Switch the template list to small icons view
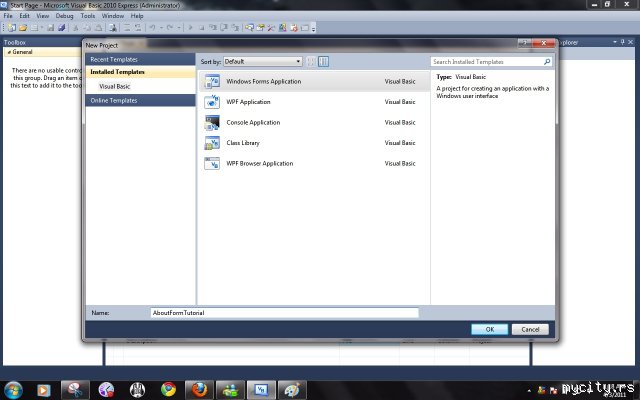The image size is (640, 400). click(311, 62)
